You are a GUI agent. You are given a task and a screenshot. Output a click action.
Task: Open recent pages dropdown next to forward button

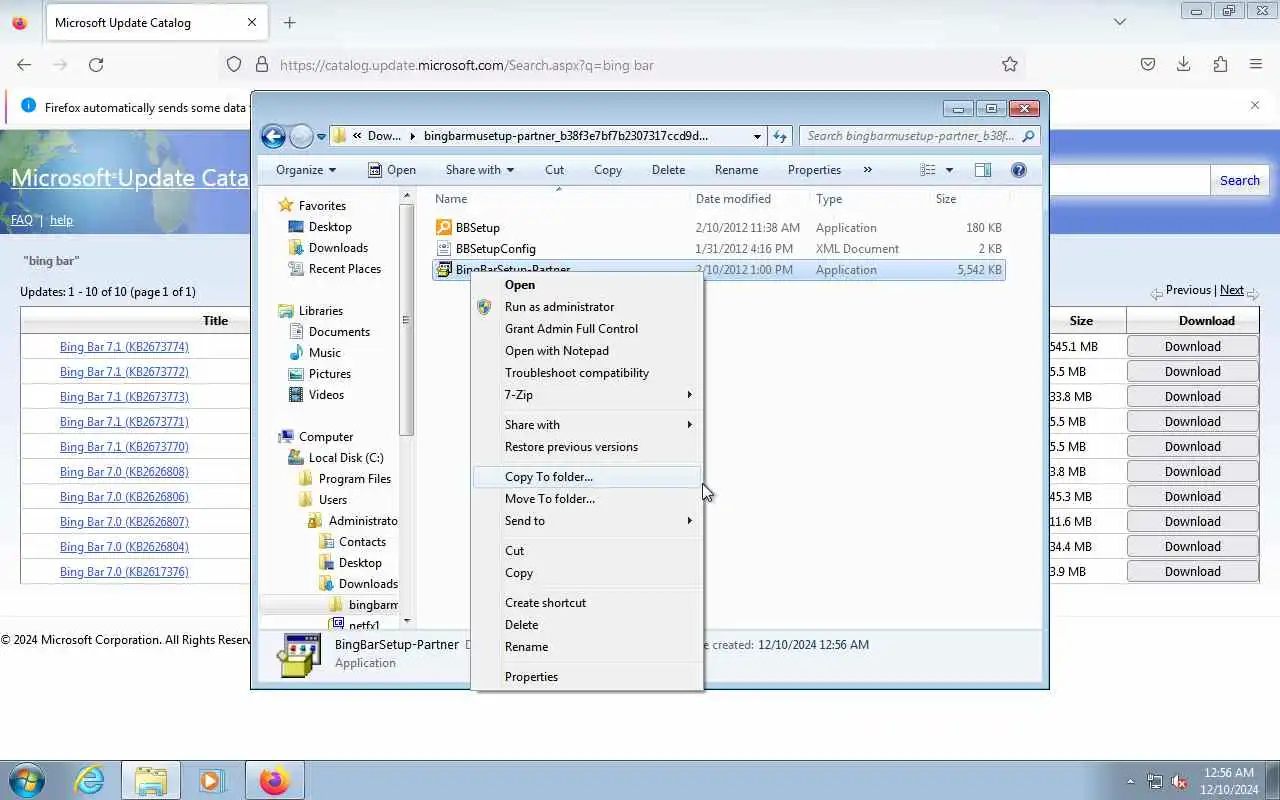321,137
